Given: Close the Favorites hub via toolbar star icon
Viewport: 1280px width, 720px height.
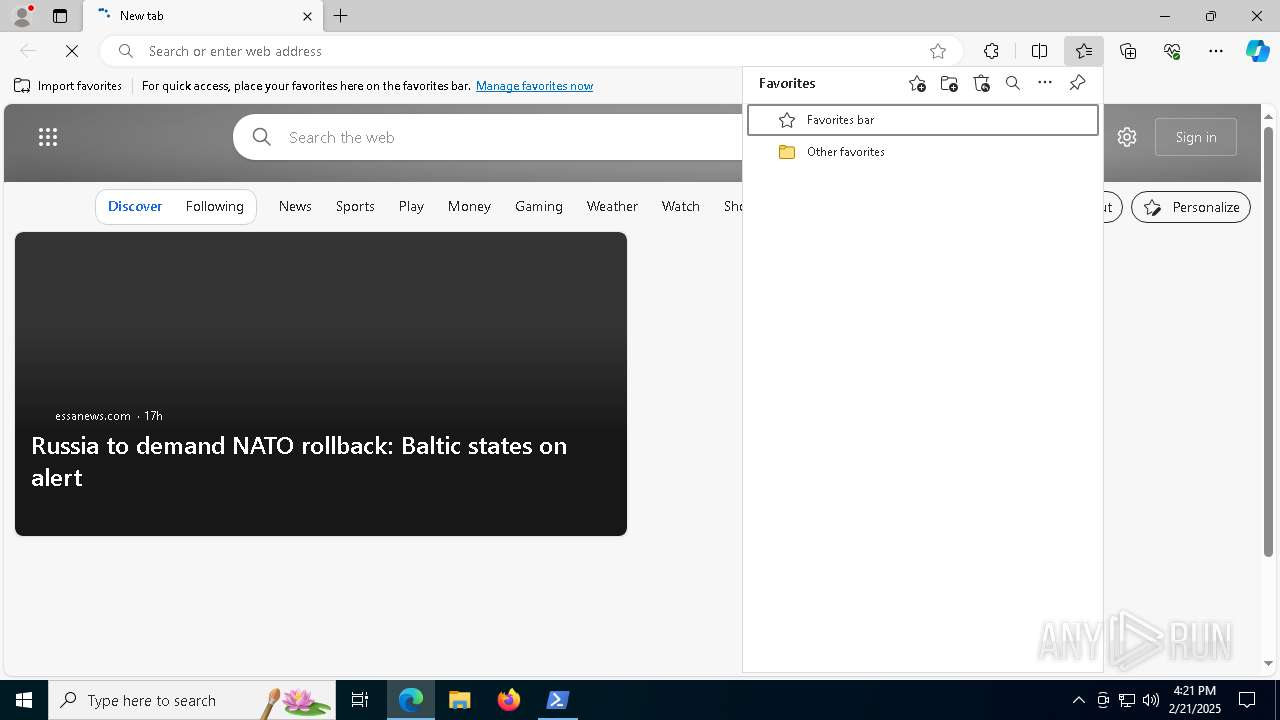Looking at the screenshot, I should [1084, 51].
